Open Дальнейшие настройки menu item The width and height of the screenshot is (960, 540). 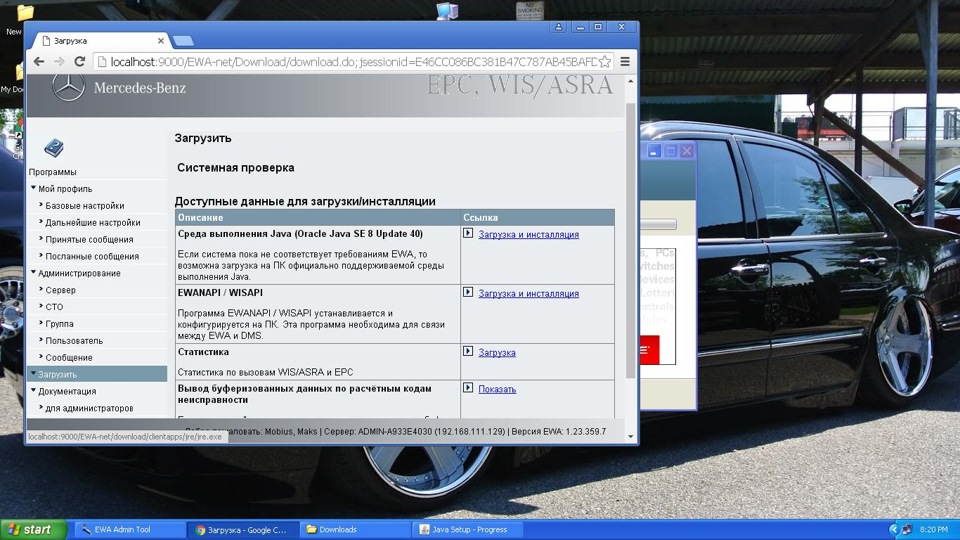tap(92, 223)
